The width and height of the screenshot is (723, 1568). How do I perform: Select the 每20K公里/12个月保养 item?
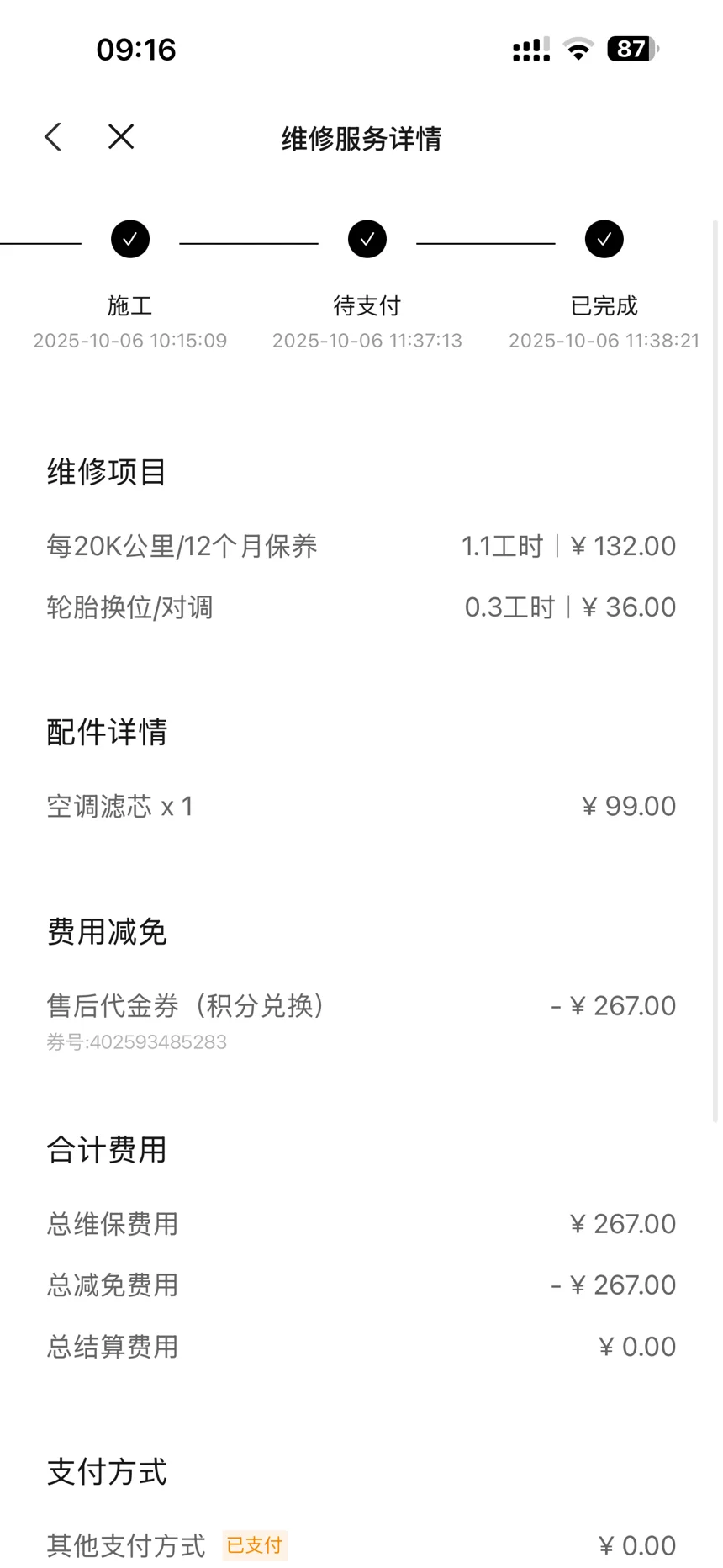[182, 547]
